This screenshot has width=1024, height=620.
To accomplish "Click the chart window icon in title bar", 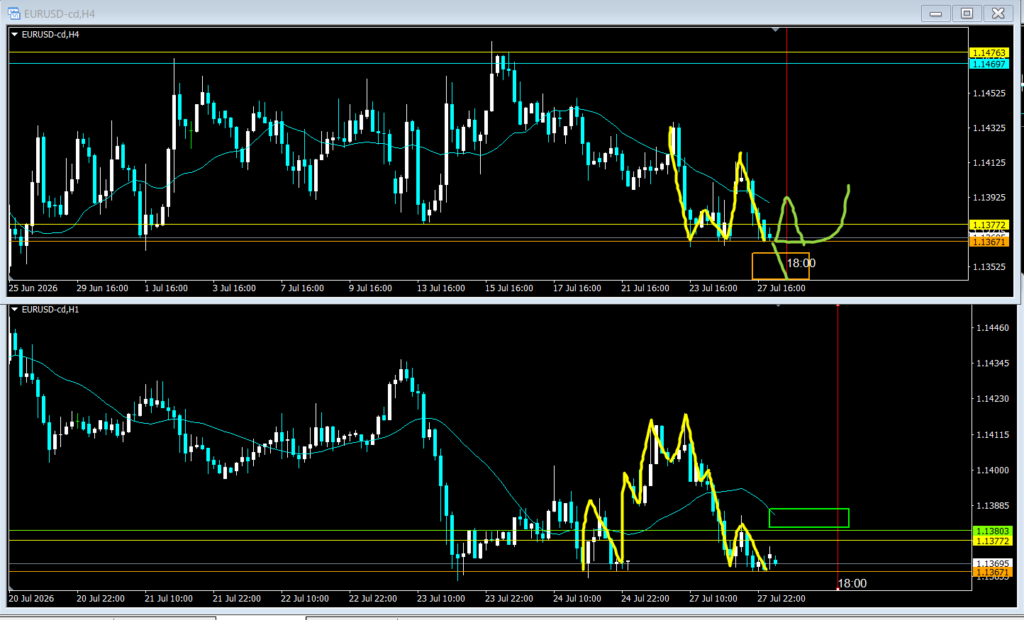I will (14, 13).
